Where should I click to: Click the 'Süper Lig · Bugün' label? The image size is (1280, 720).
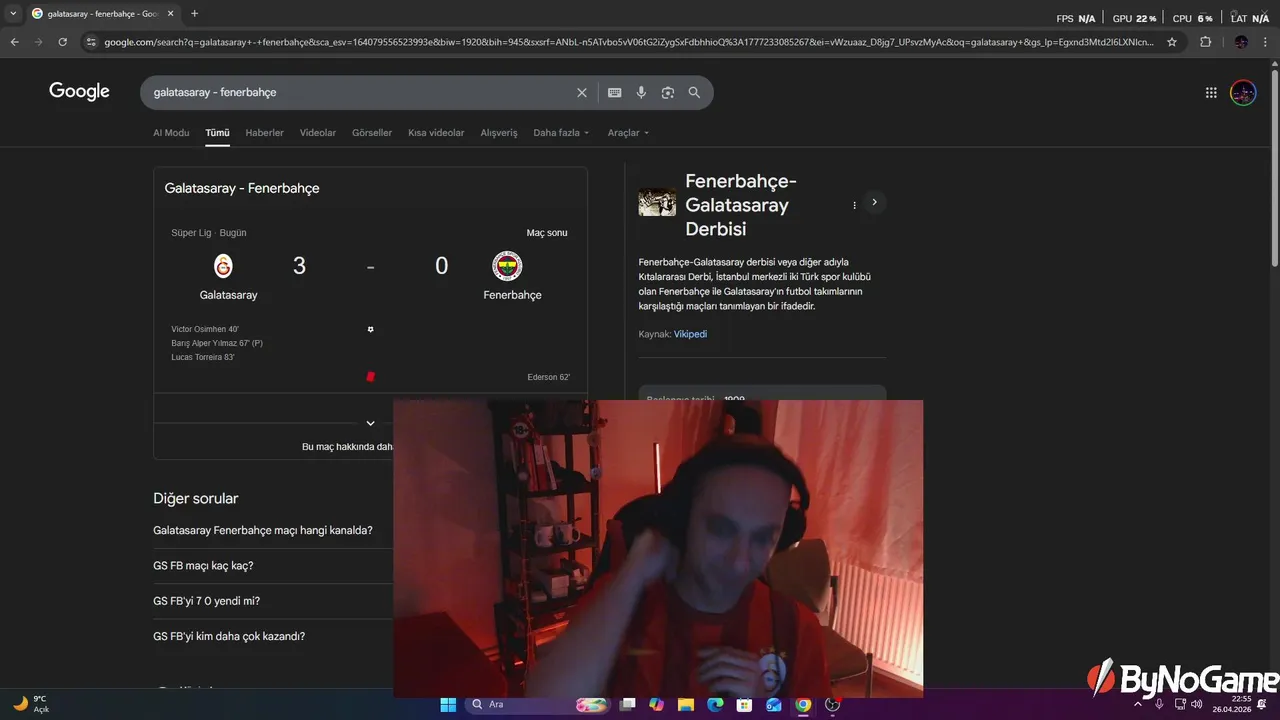209,233
